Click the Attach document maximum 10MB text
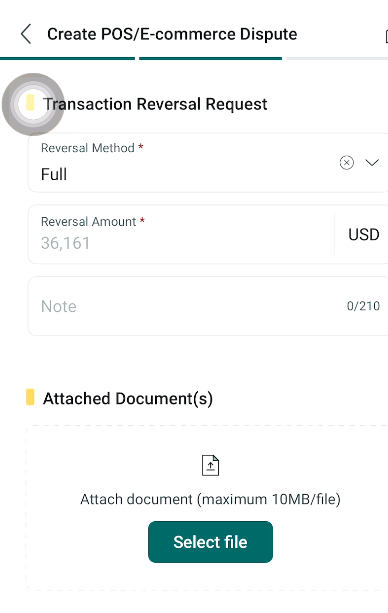Viewport: 388px width, 613px height. (210, 499)
